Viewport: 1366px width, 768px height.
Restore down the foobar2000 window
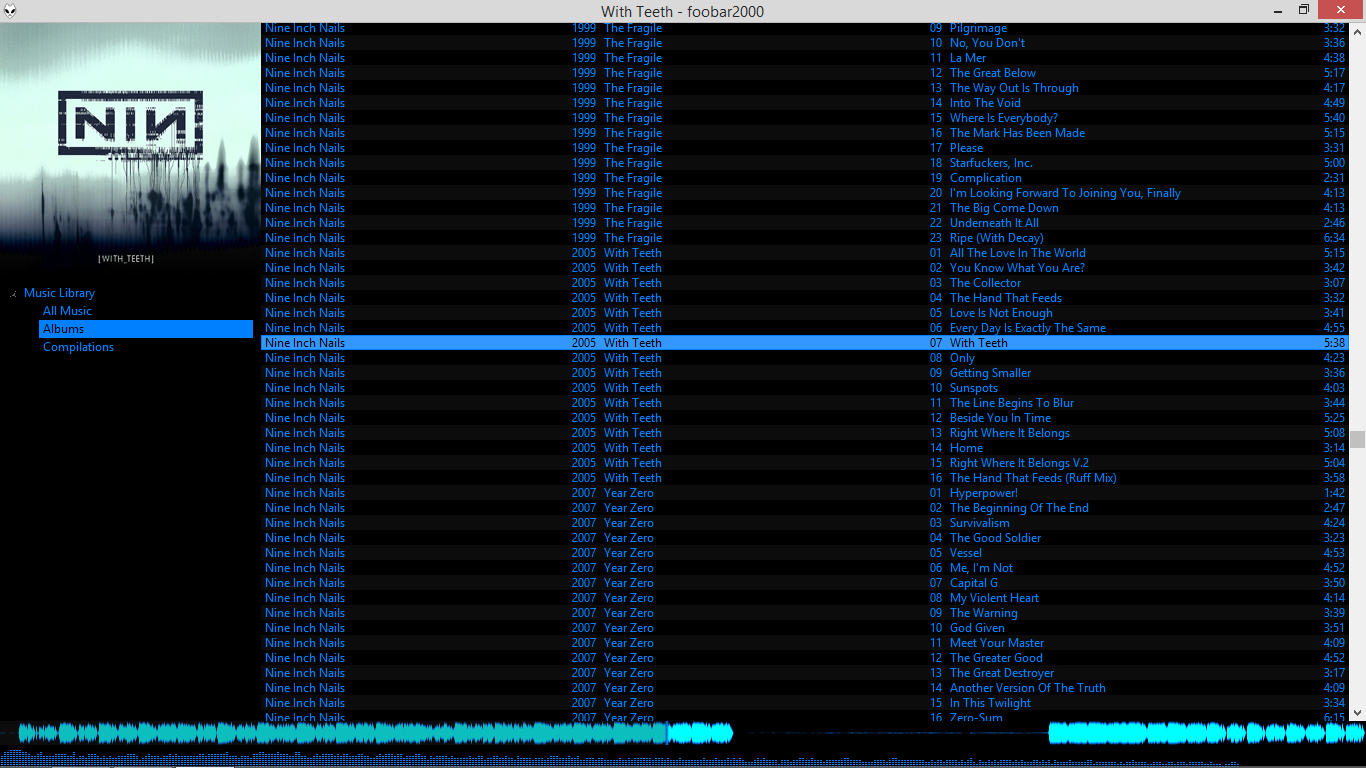pyautogui.click(x=1303, y=10)
